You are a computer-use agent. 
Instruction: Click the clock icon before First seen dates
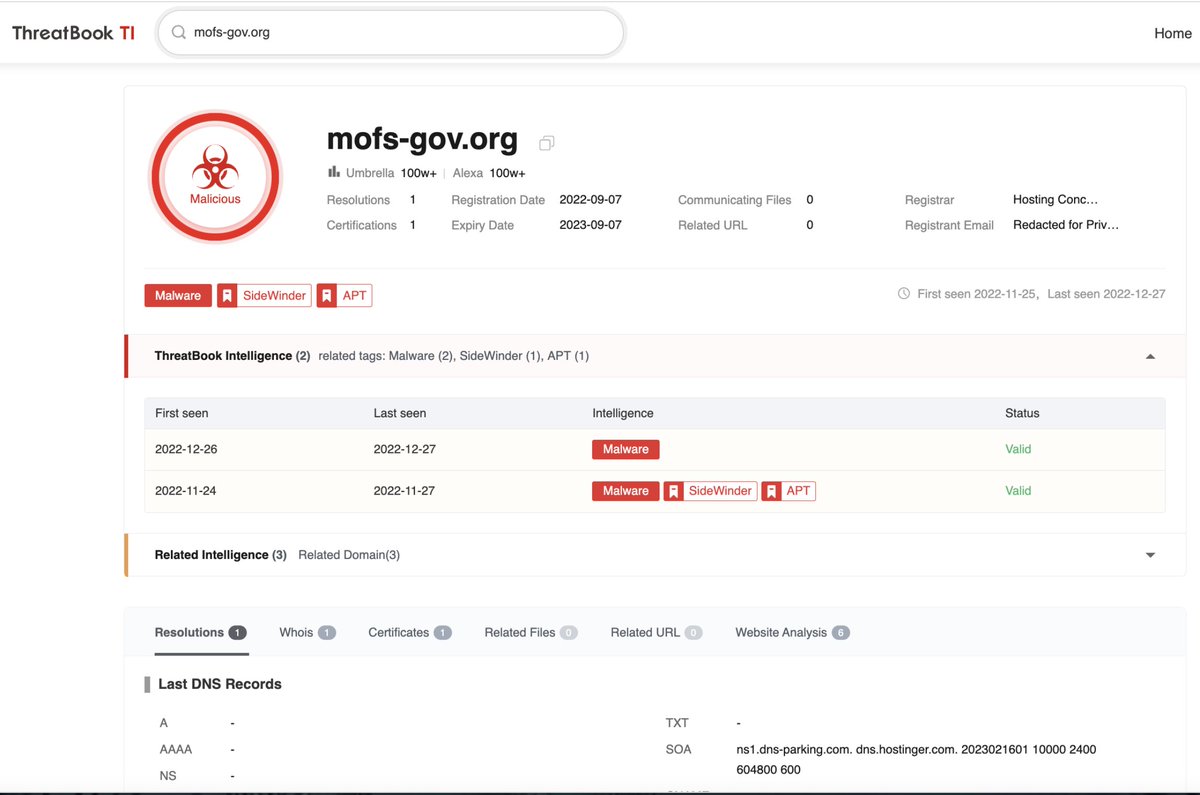[x=903, y=293]
